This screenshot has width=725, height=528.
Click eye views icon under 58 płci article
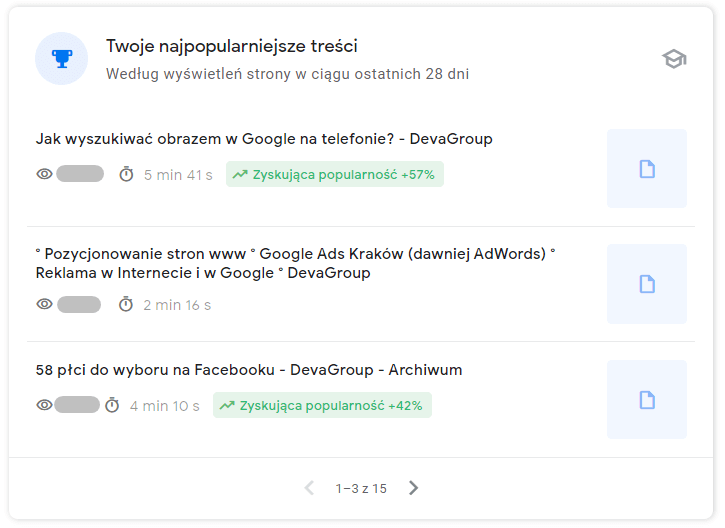(x=44, y=405)
